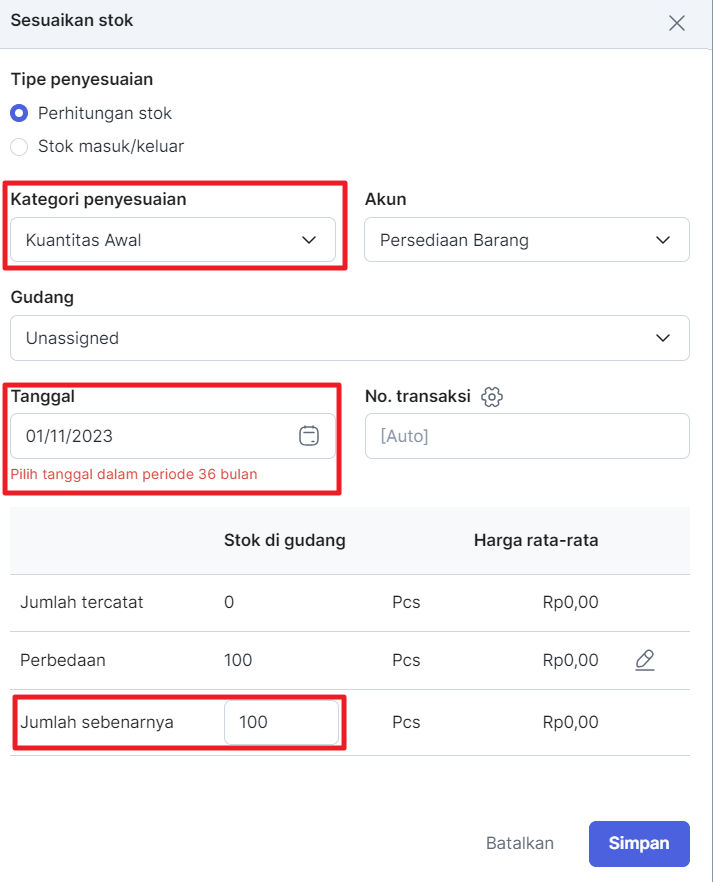713x882 pixels.
Task: Focus the Tanggal date input 01/11/2023
Action: 173,436
